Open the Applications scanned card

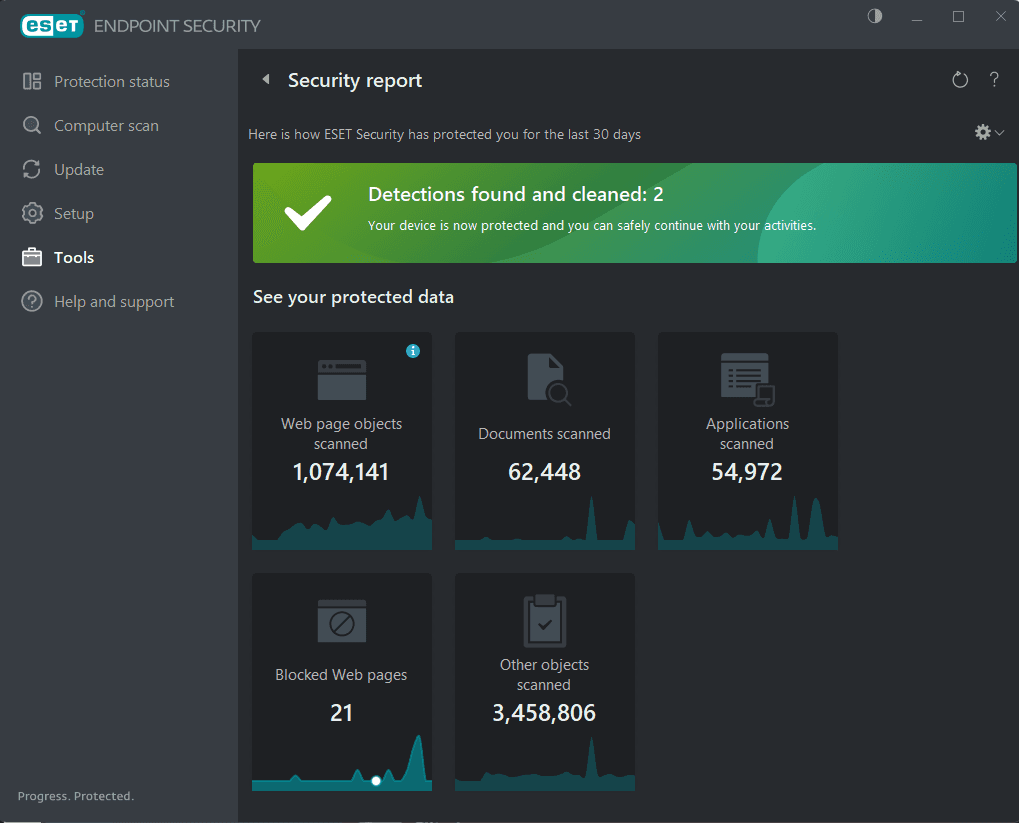click(x=747, y=441)
